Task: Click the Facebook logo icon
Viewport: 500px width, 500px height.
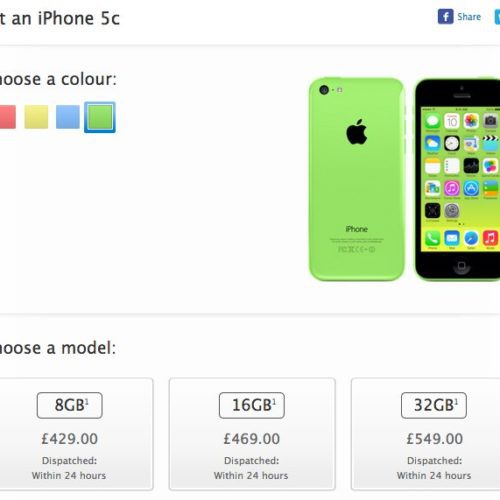Action: point(445,16)
